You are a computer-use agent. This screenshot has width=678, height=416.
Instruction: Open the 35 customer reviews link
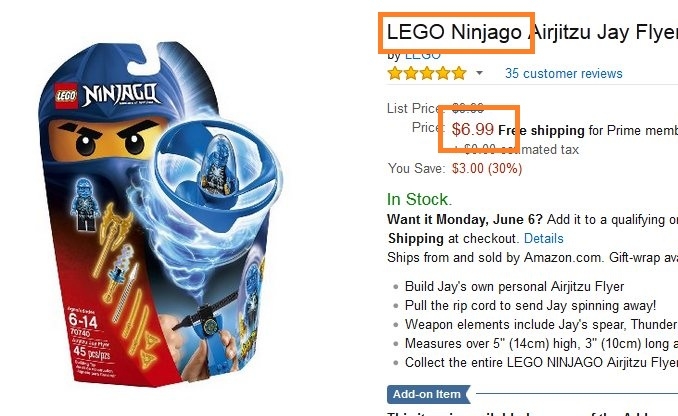click(563, 74)
